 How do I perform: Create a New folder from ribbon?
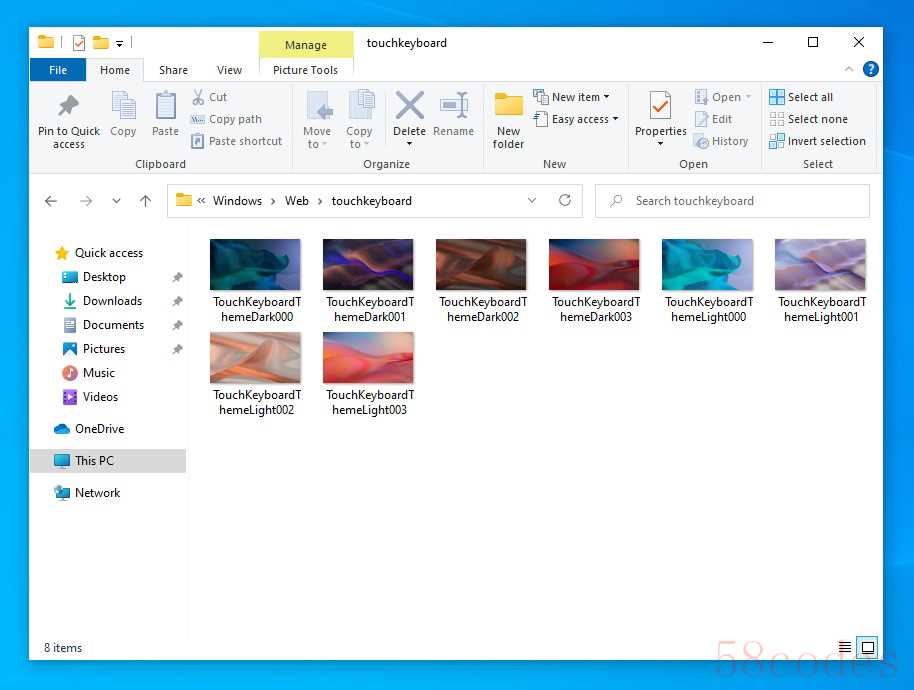point(508,108)
